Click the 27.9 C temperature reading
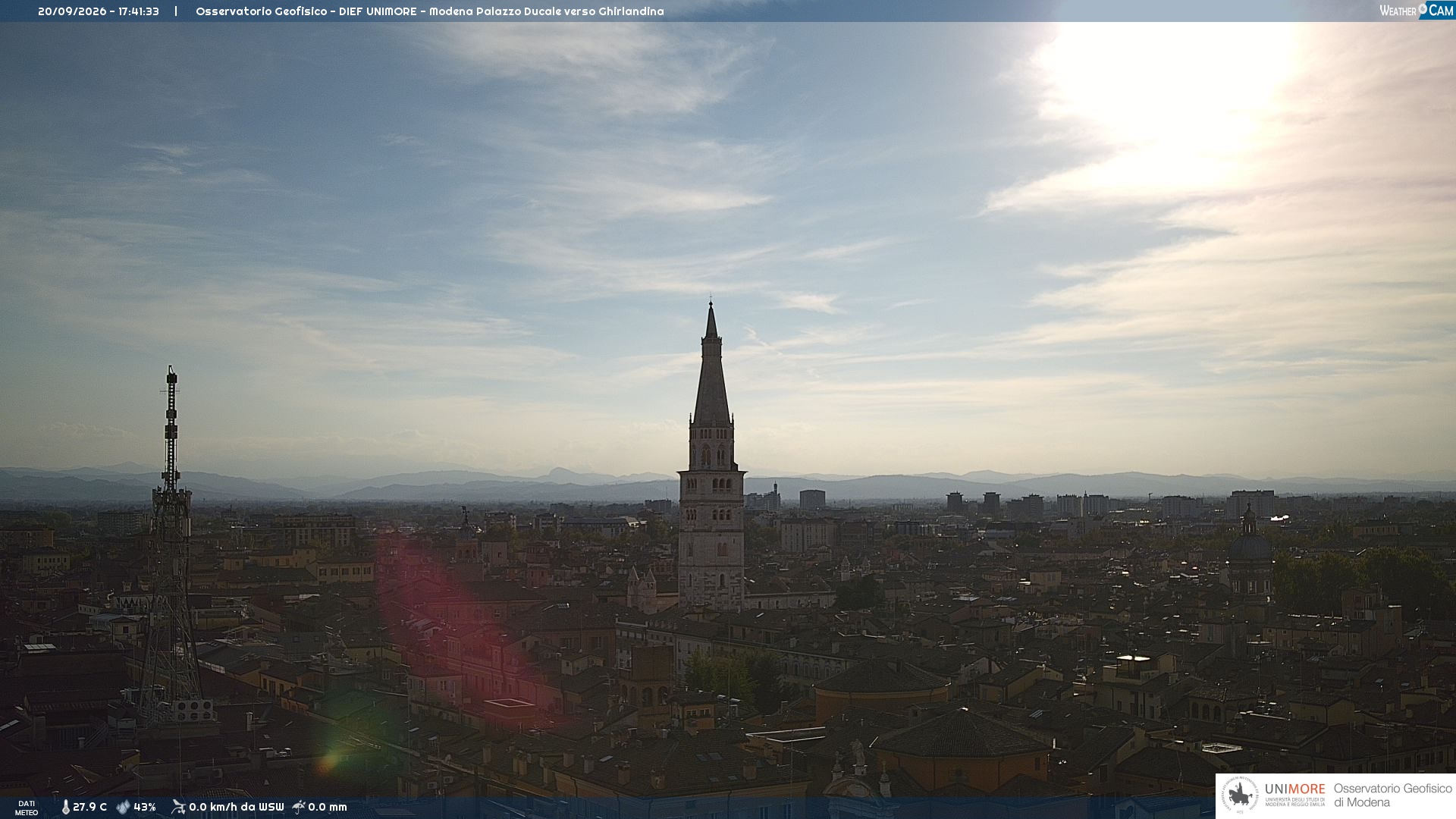This screenshot has height=819, width=1456. pos(89,808)
